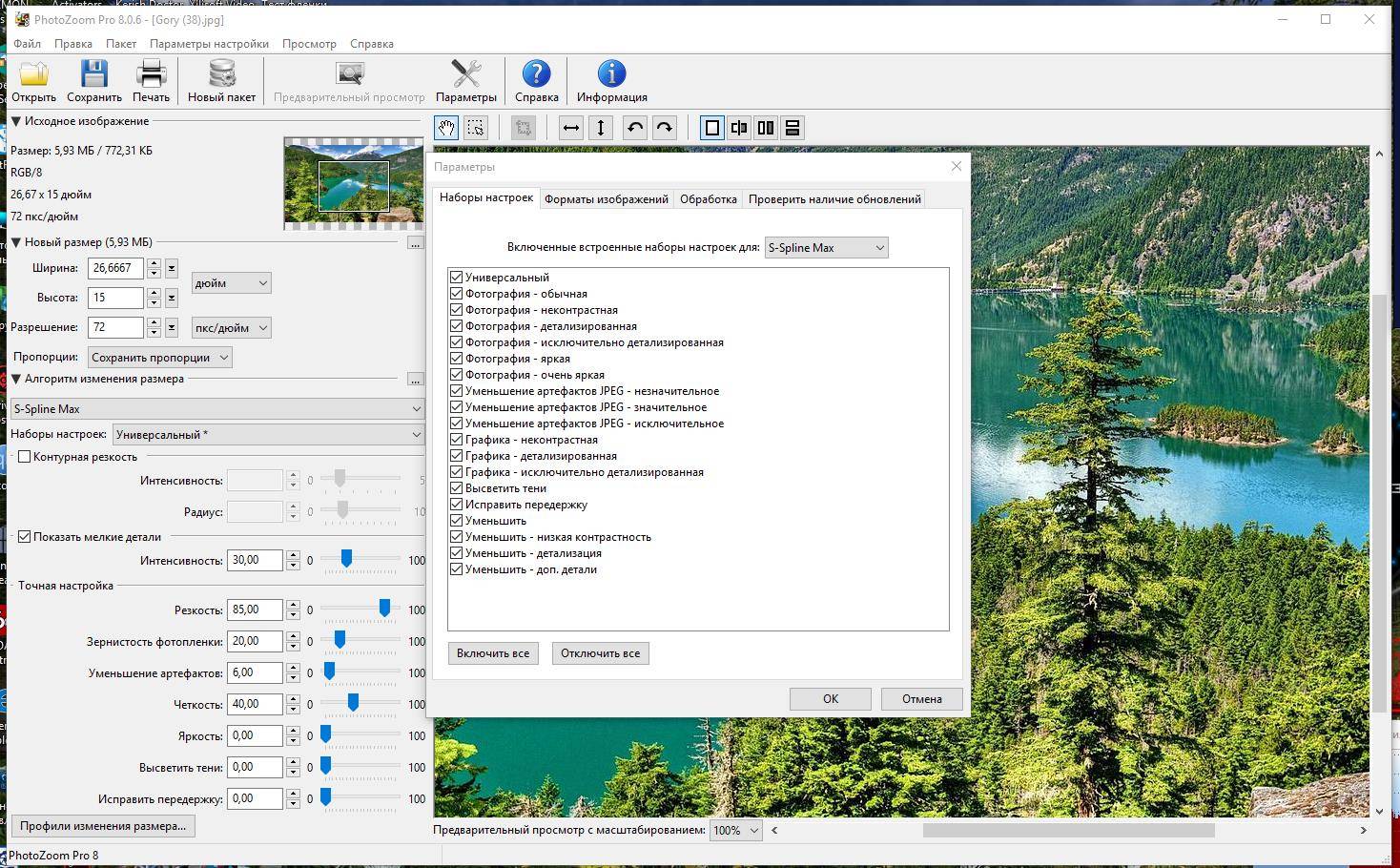Click Профили изменения размера button
The image size is (1400, 868).
point(103,826)
